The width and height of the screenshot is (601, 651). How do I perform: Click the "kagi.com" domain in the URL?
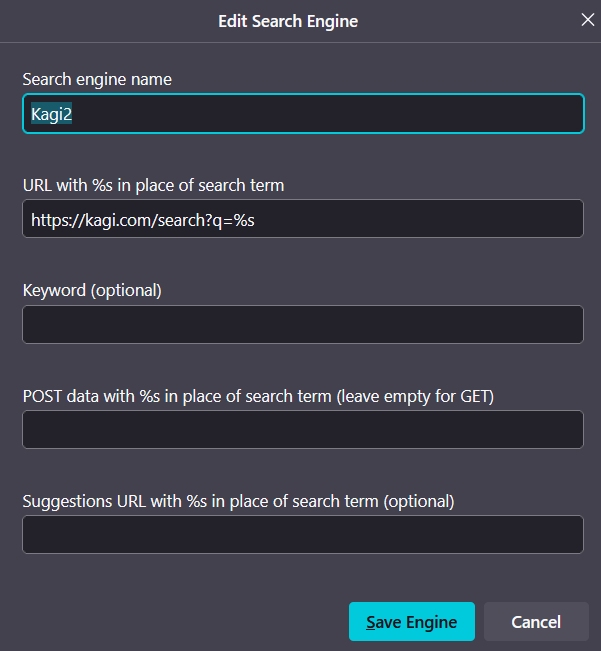click(115, 219)
